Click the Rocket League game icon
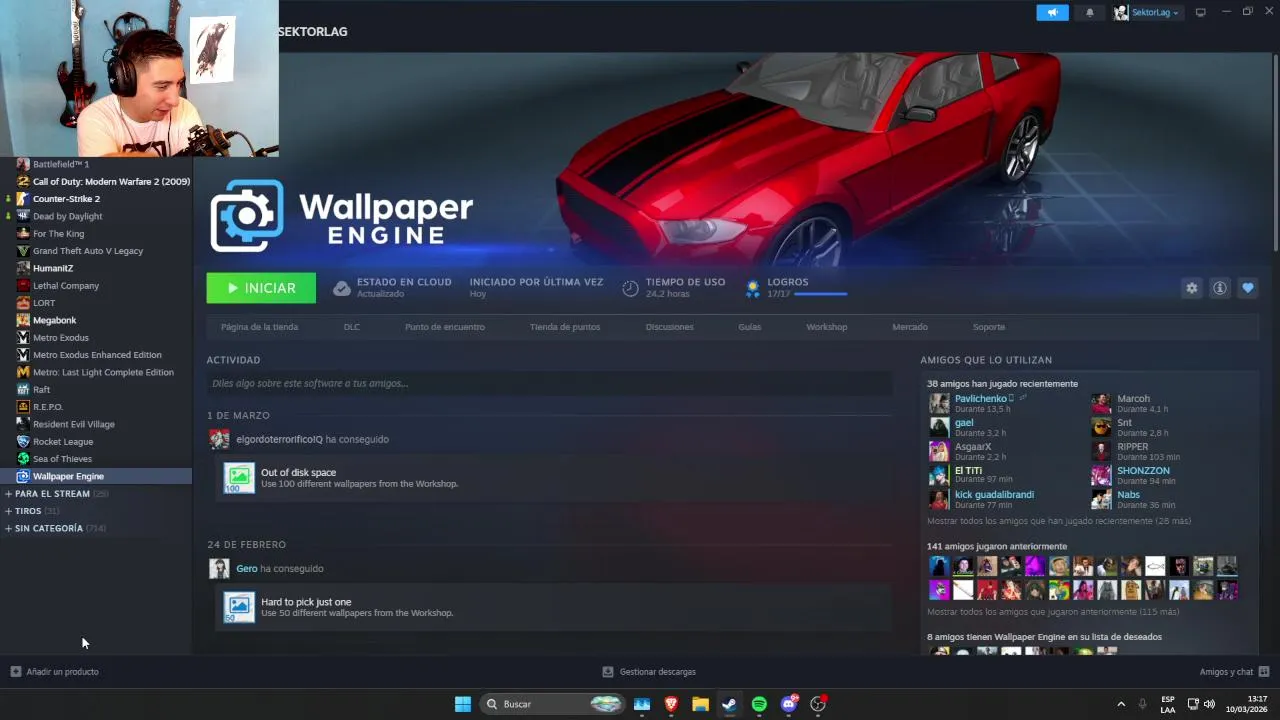The height and width of the screenshot is (720, 1280). point(23,442)
